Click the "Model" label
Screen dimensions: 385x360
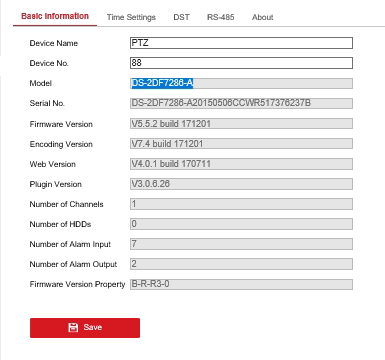pyautogui.click(x=41, y=83)
